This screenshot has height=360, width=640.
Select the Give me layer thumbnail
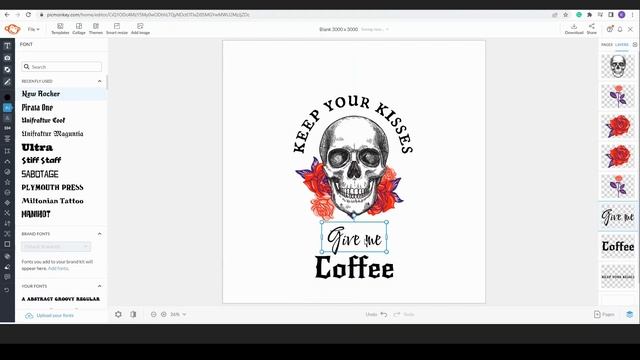click(618, 216)
